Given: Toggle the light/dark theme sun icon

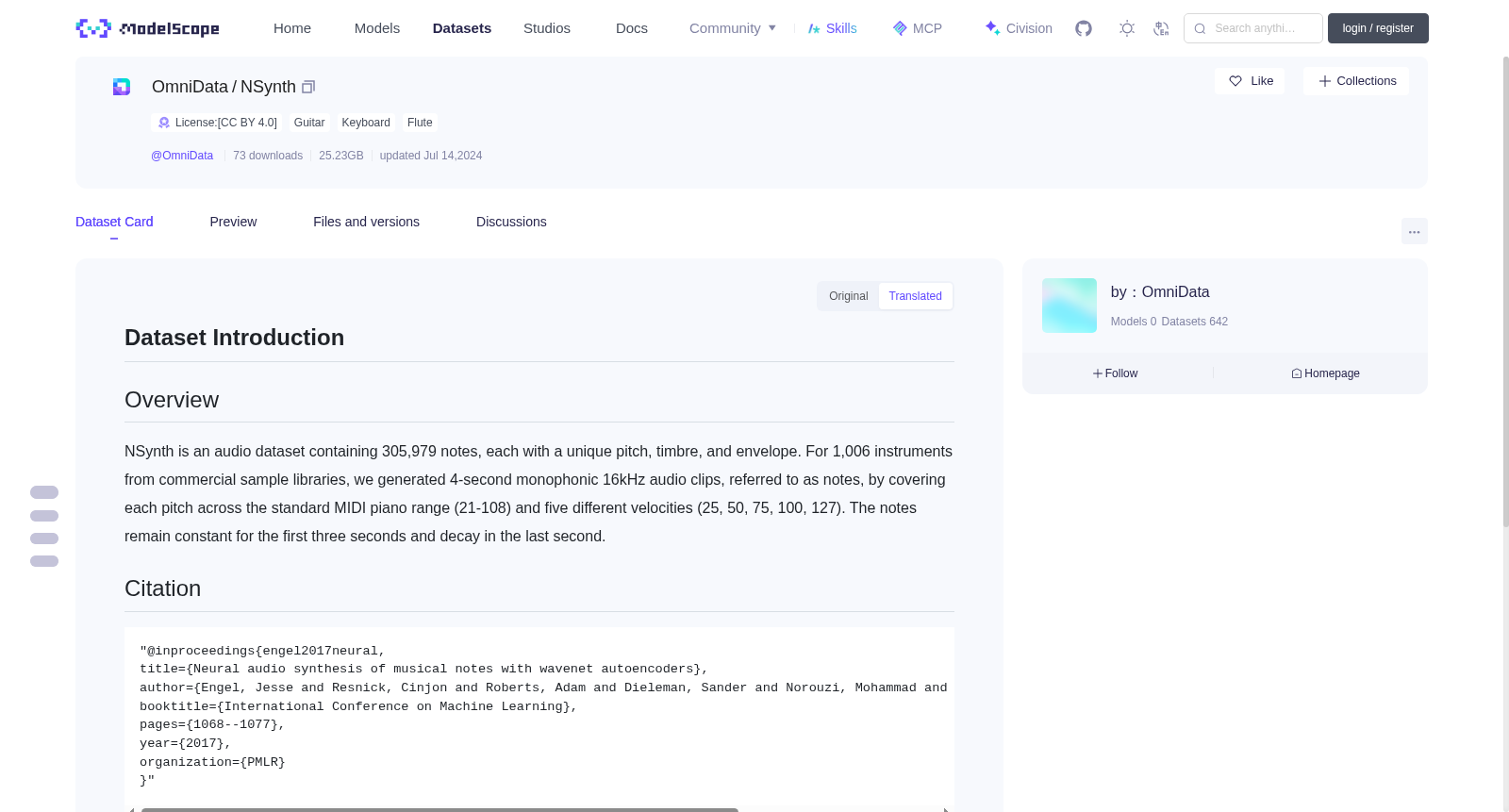Looking at the screenshot, I should coord(1127,28).
